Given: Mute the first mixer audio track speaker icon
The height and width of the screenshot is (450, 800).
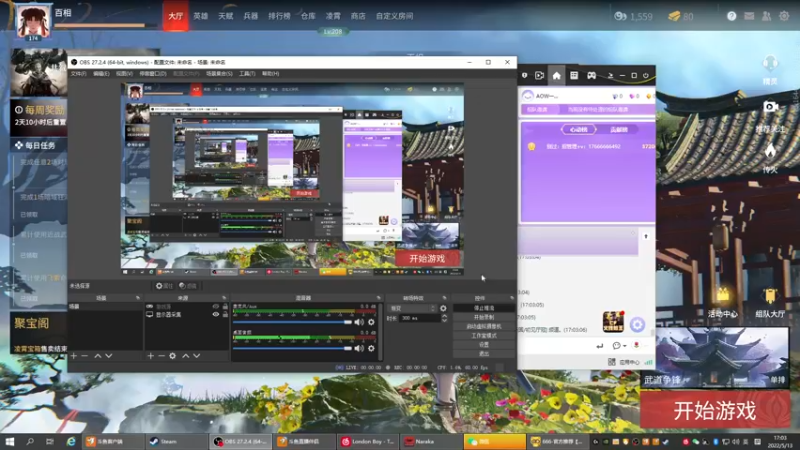Looking at the screenshot, I should coord(359,322).
